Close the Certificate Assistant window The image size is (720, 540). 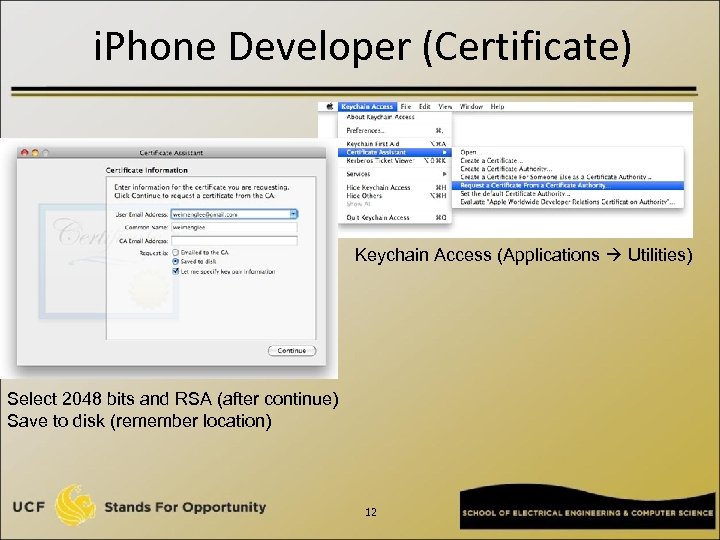coord(25,153)
